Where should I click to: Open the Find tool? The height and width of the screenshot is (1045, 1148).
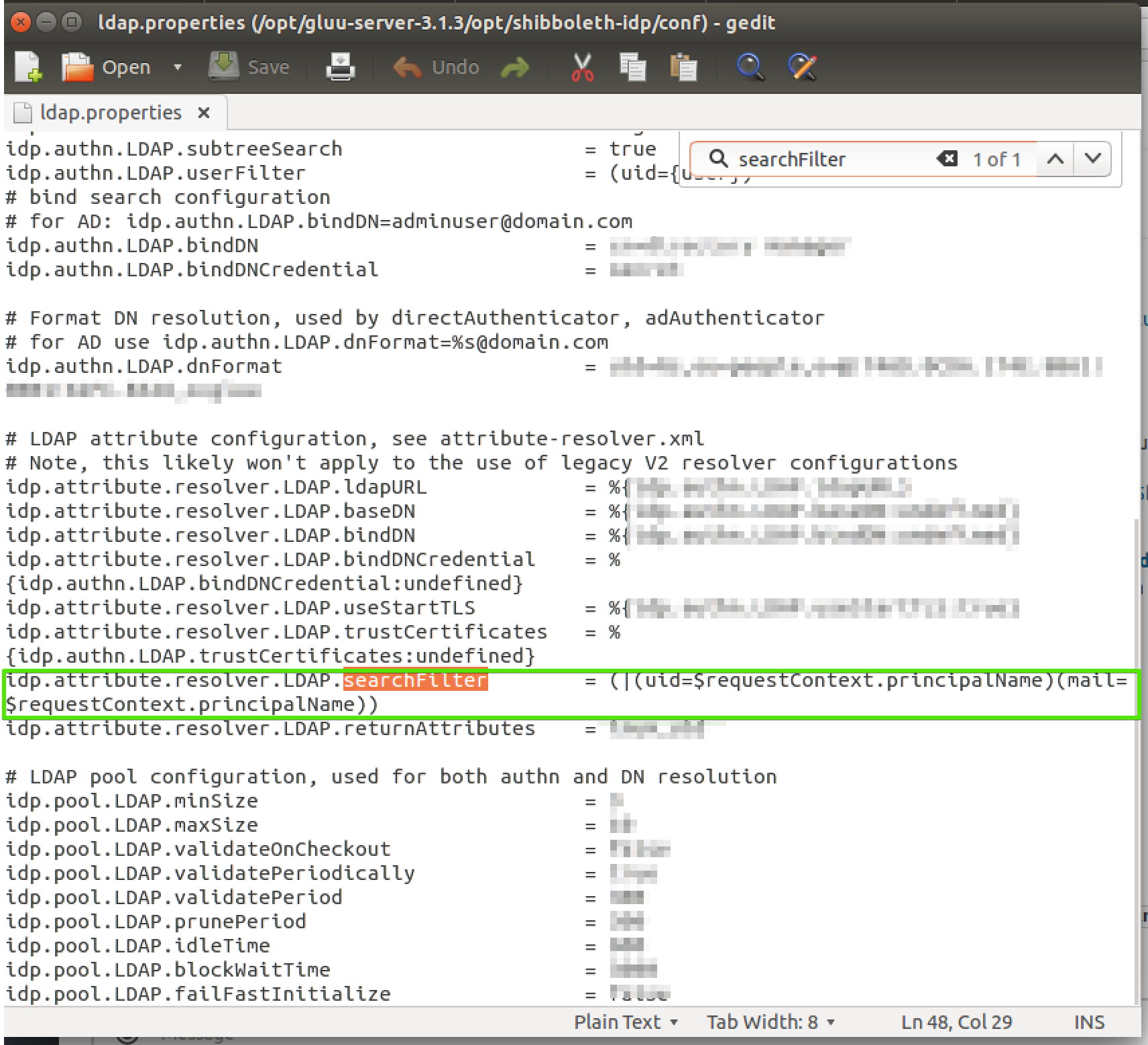(x=750, y=66)
